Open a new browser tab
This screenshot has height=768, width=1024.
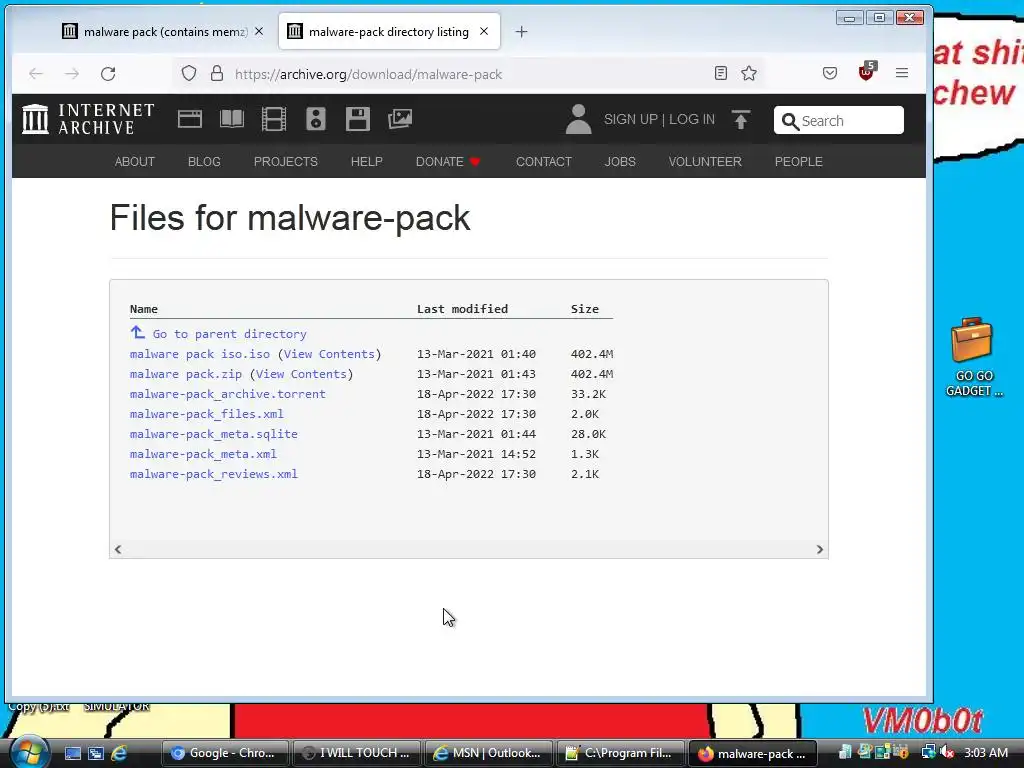pos(521,31)
